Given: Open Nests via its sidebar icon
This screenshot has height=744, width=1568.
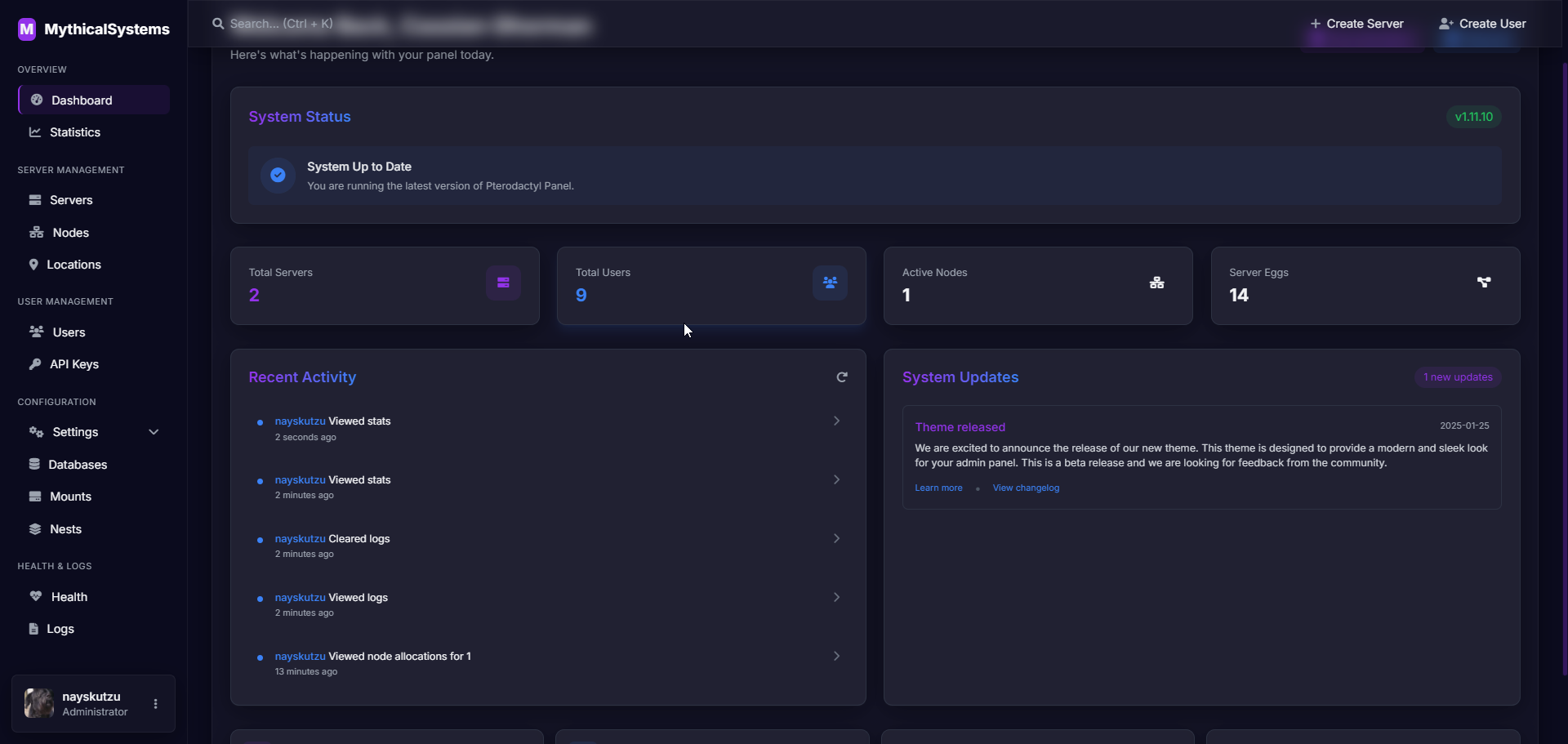Looking at the screenshot, I should click(33, 528).
